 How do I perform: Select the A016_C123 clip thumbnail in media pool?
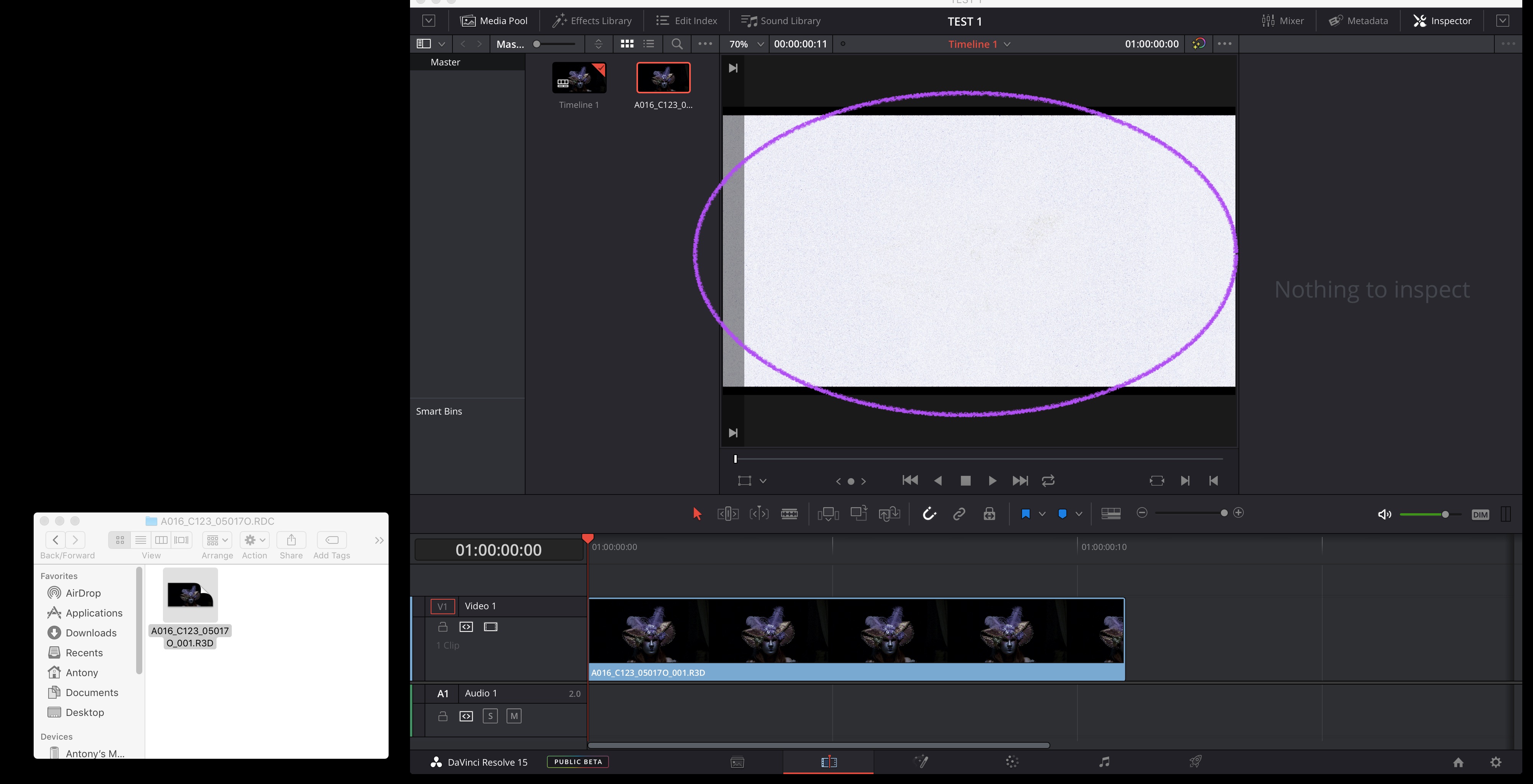pos(664,78)
